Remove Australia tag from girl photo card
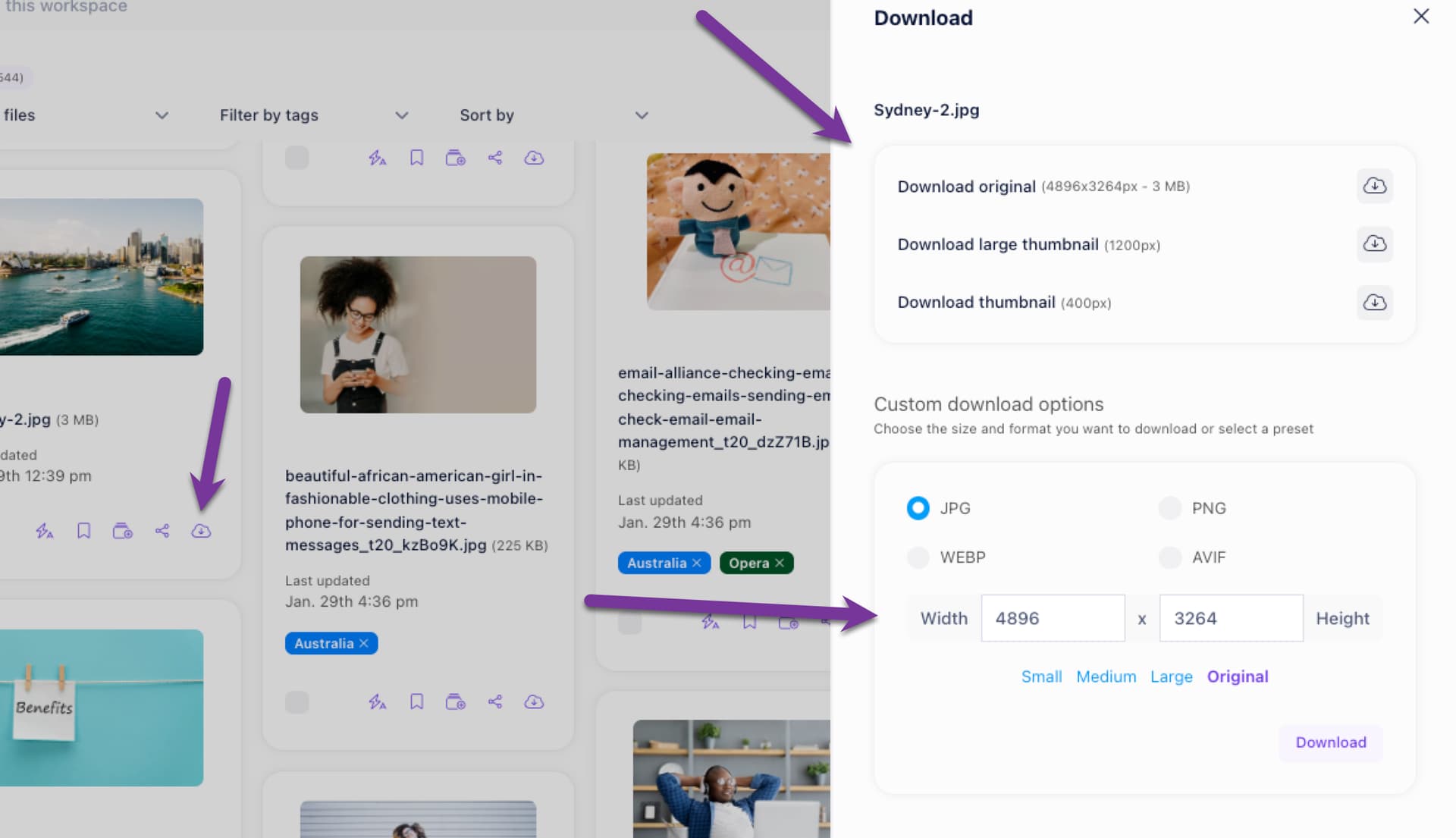1456x838 pixels. (364, 643)
